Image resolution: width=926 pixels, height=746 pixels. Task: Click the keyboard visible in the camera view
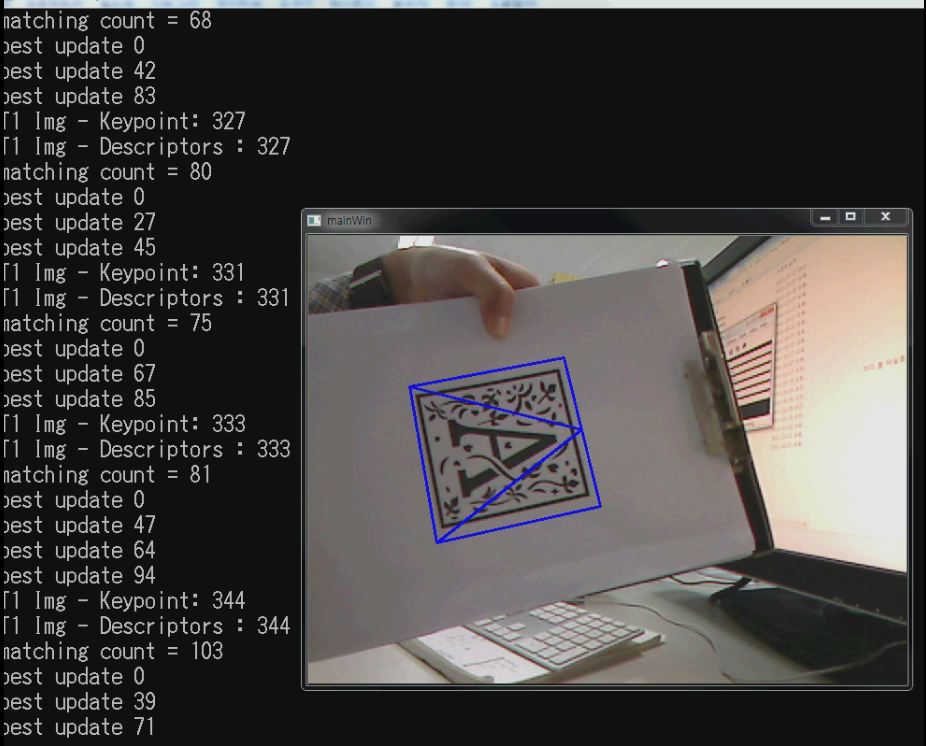(560, 632)
